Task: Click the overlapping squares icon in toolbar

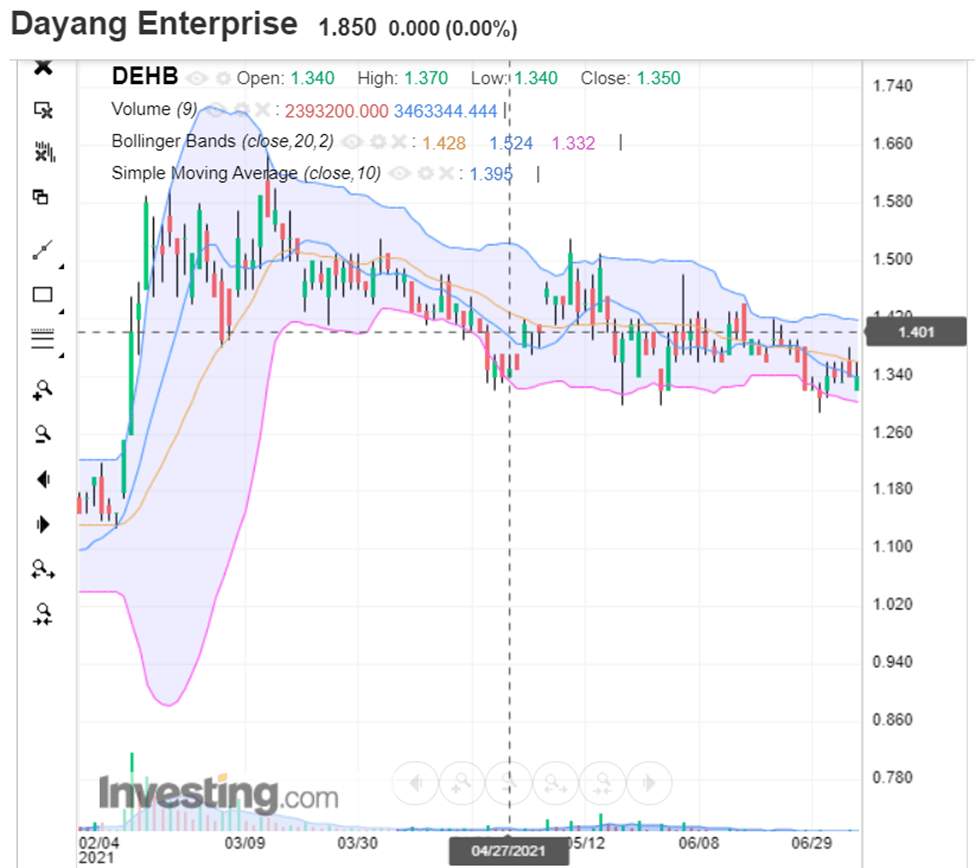Action: [x=41, y=197]
